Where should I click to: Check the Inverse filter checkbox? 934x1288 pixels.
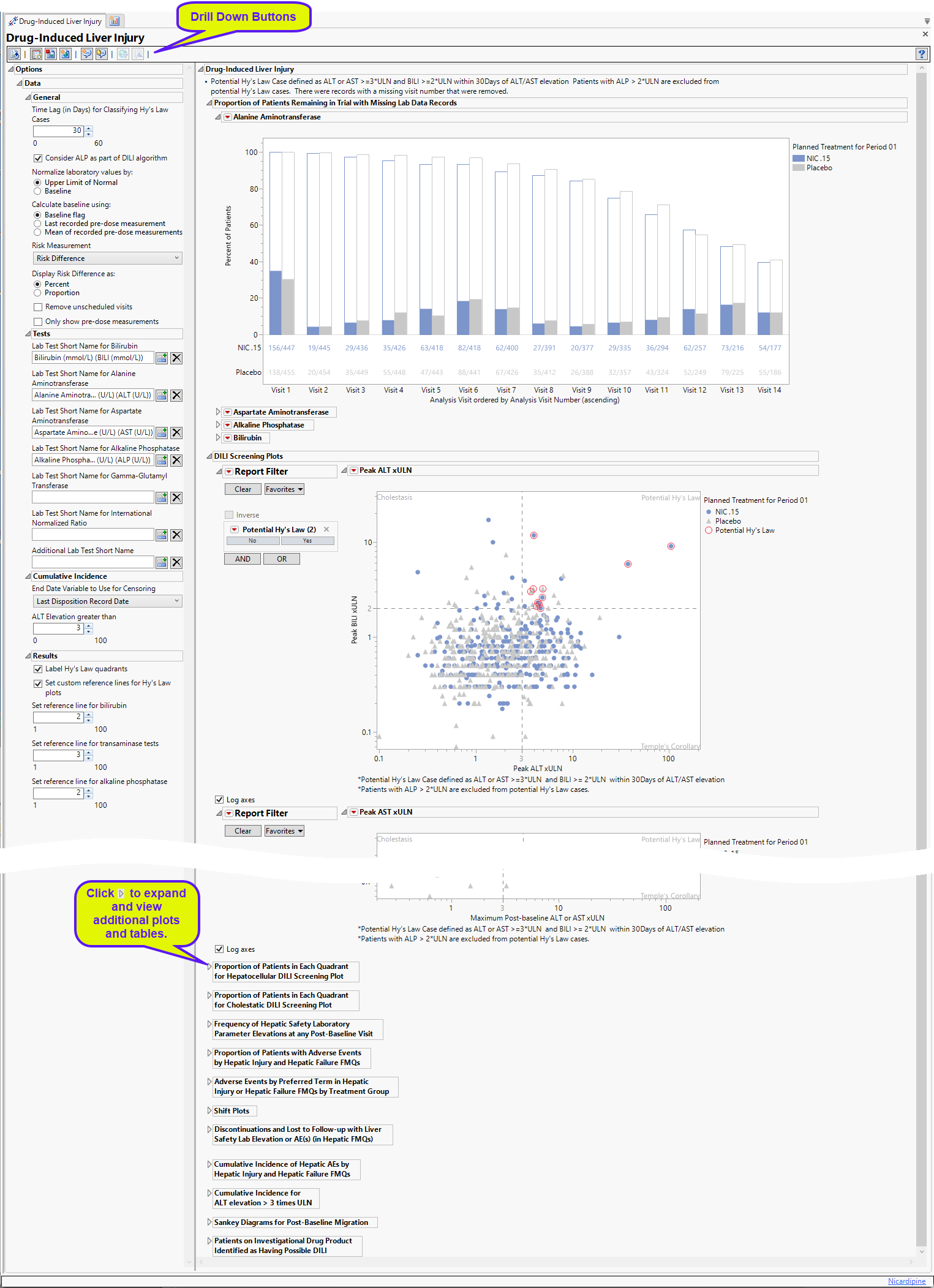coord(229,515)
